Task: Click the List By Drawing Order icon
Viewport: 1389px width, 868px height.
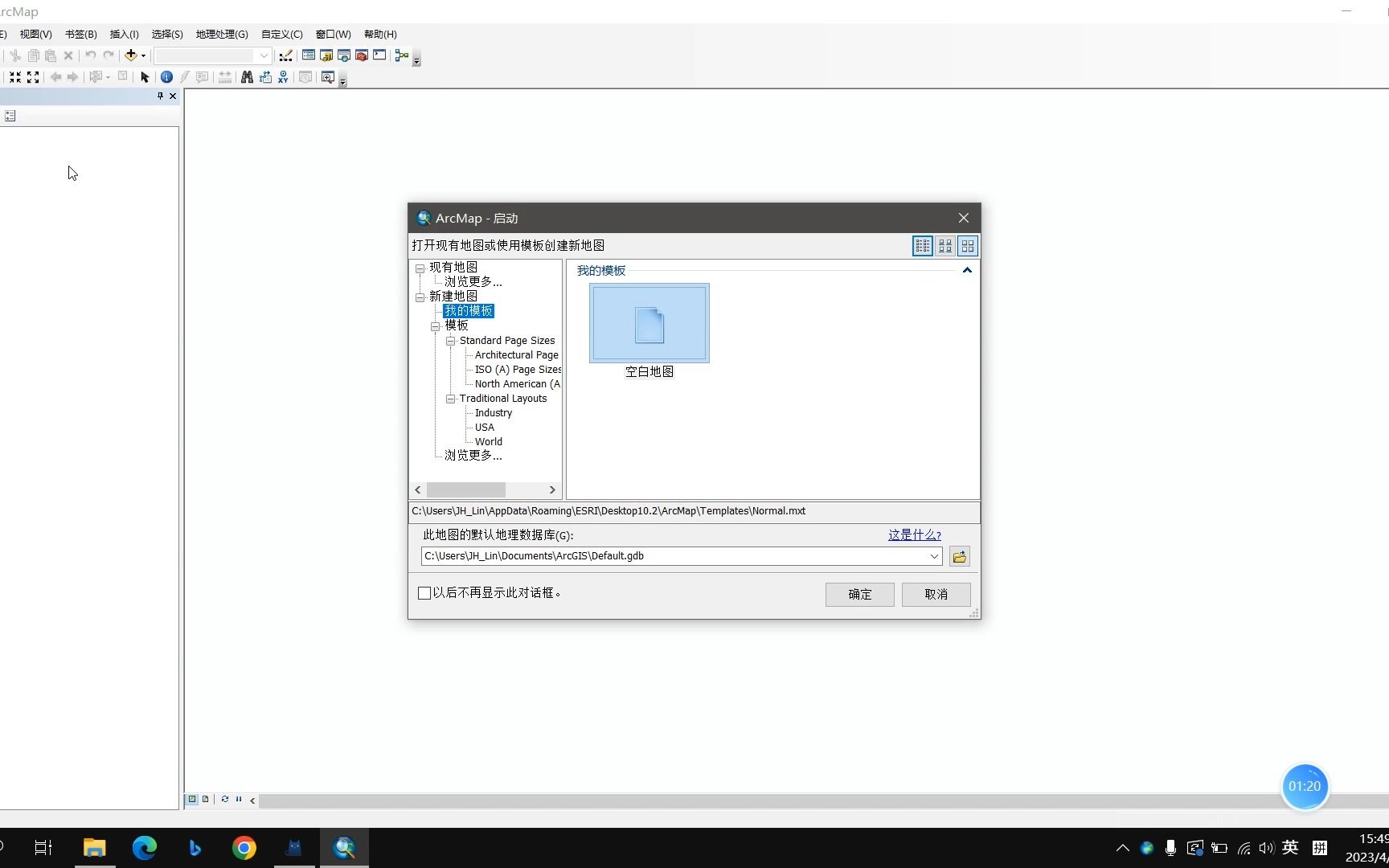Action: click(10, 116)
